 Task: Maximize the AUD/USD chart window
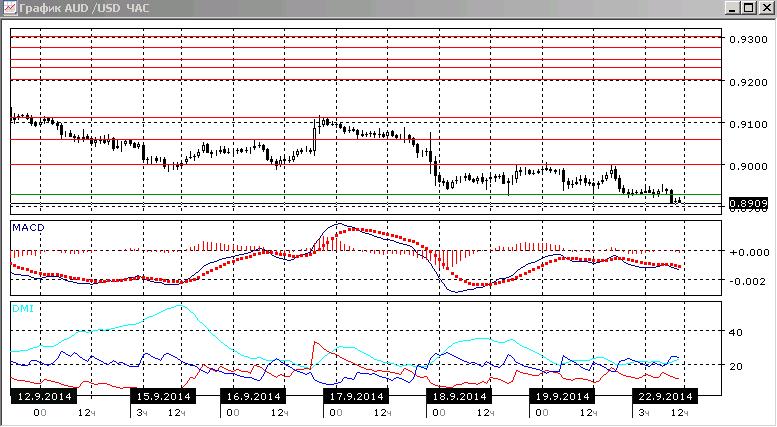pos(749,8)
